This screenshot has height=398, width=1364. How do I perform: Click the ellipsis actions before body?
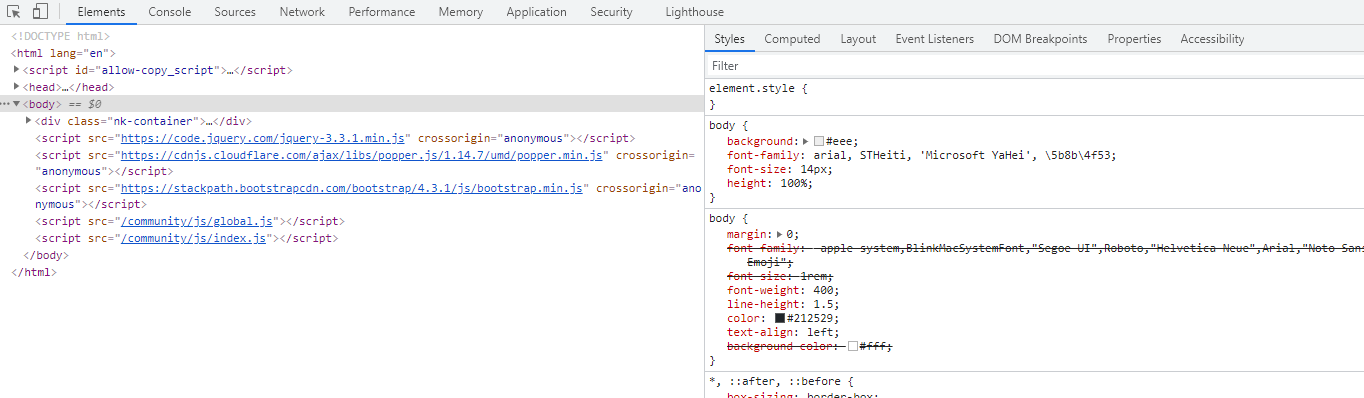(x=5, y=104)
